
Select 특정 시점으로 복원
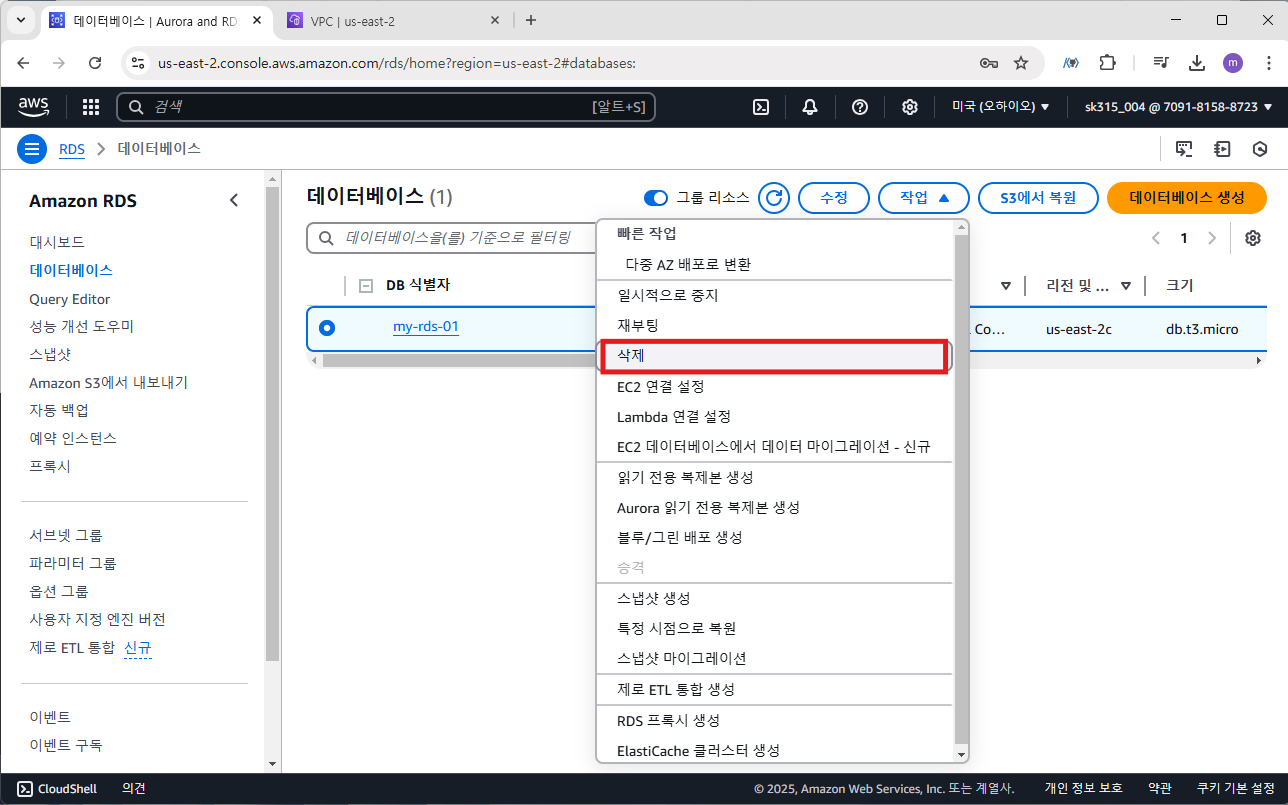776,628
